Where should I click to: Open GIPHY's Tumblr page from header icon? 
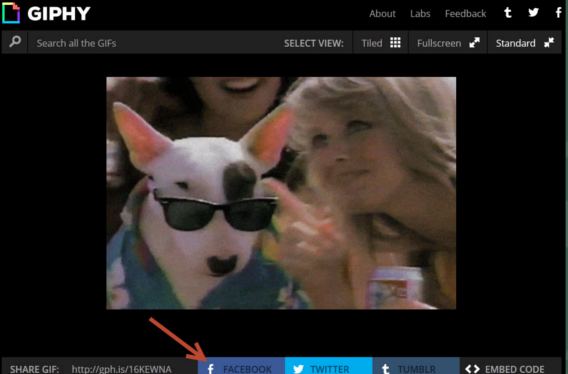[508, 13]
